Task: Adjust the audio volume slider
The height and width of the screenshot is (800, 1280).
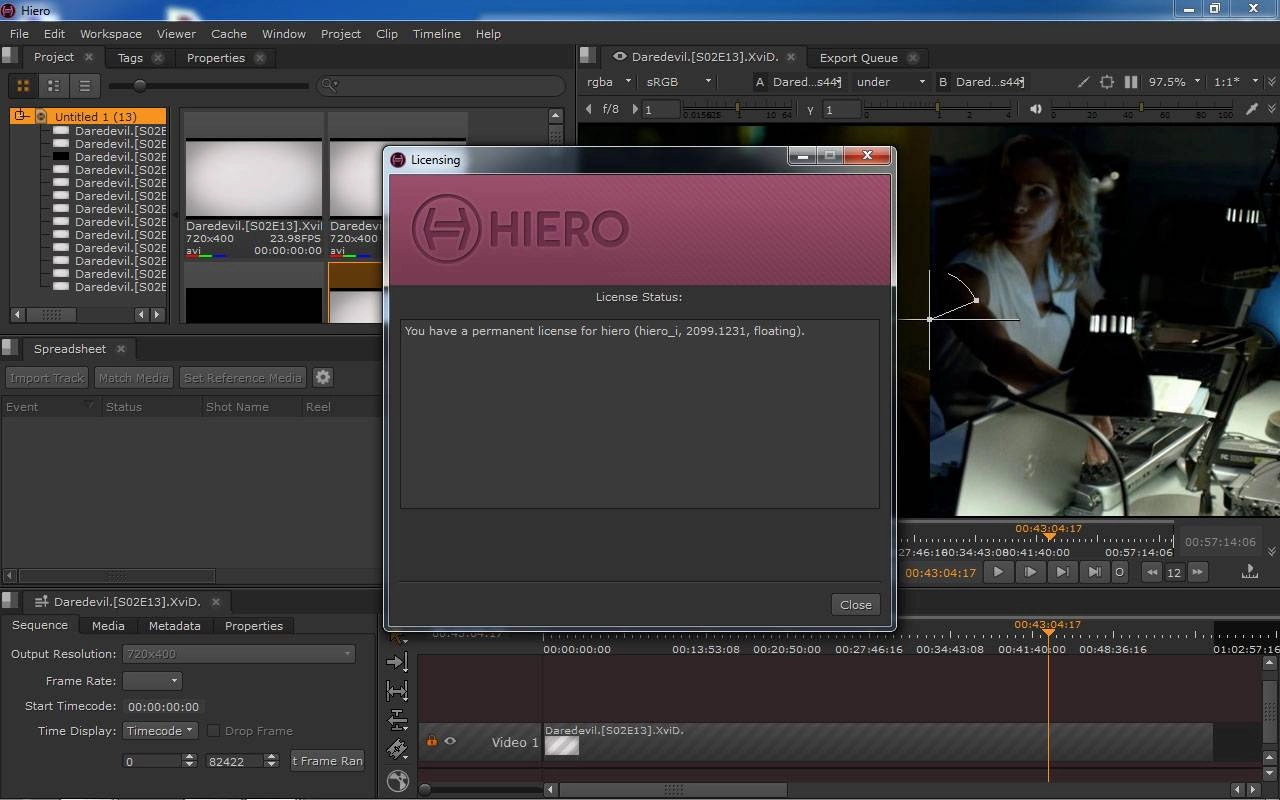Action: pos(1141,108)
